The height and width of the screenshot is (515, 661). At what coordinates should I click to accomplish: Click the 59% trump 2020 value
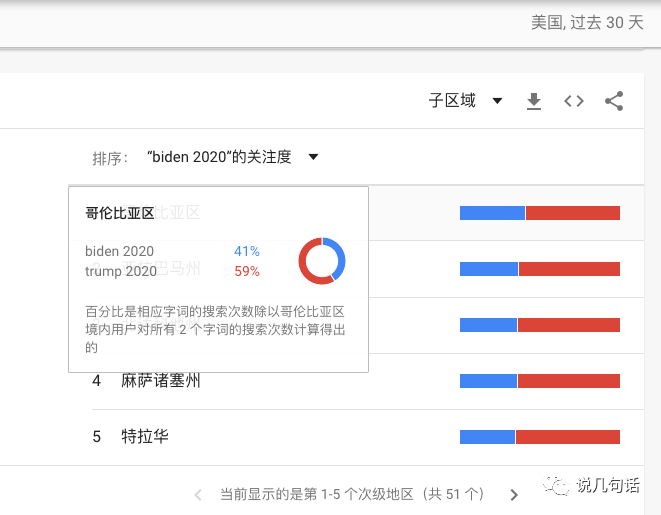click(247, 271)
